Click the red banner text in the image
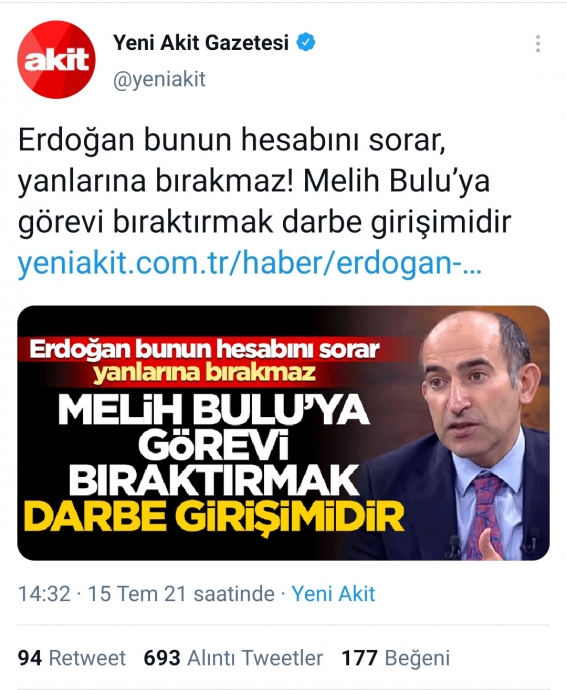Viewport: 567px width, 690px height. pos(204,350)
